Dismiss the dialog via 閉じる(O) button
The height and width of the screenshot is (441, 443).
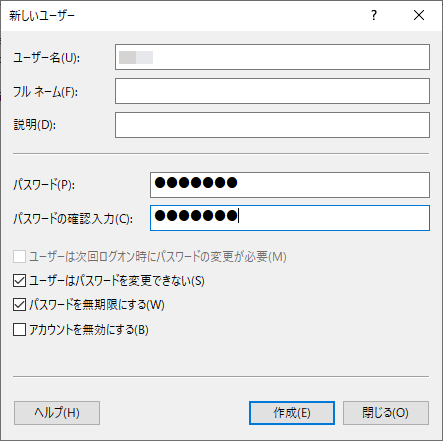click(386, 413)
